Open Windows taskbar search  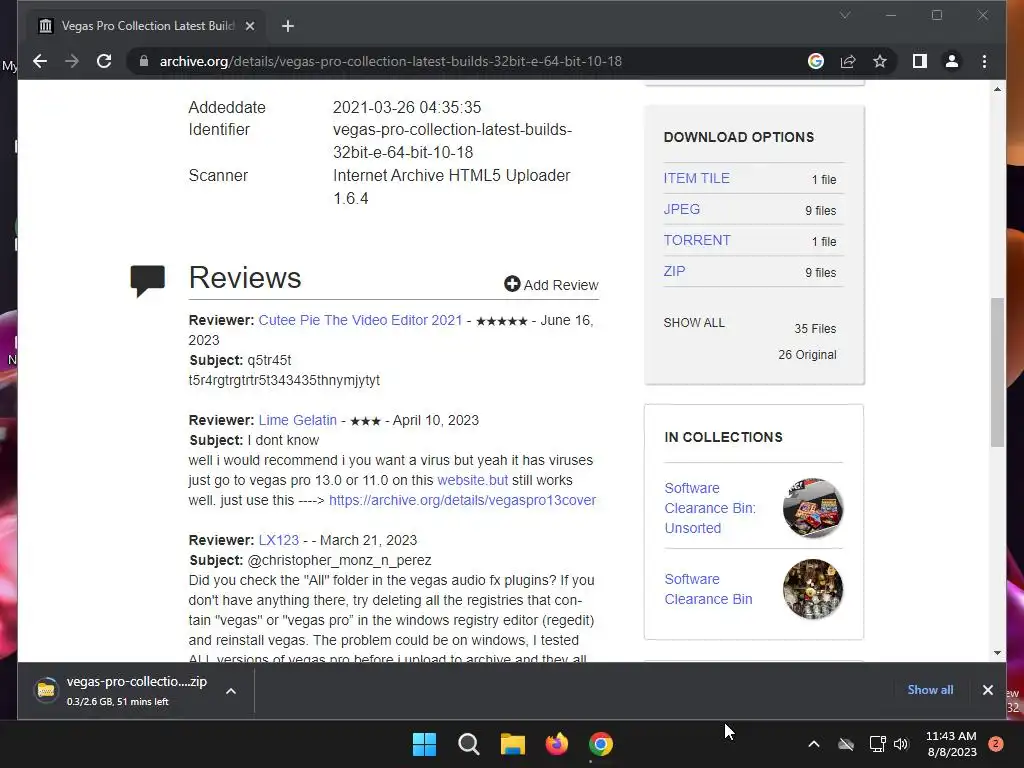pos(468,744)
